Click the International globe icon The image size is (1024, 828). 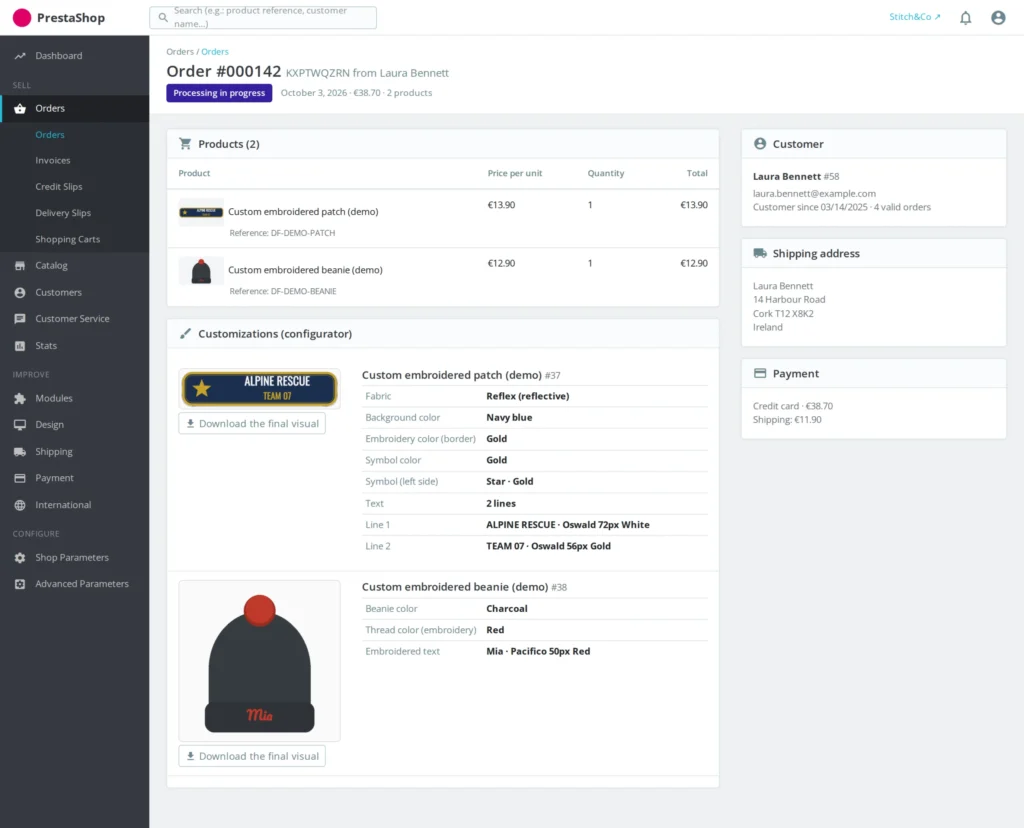pos(20,505)
